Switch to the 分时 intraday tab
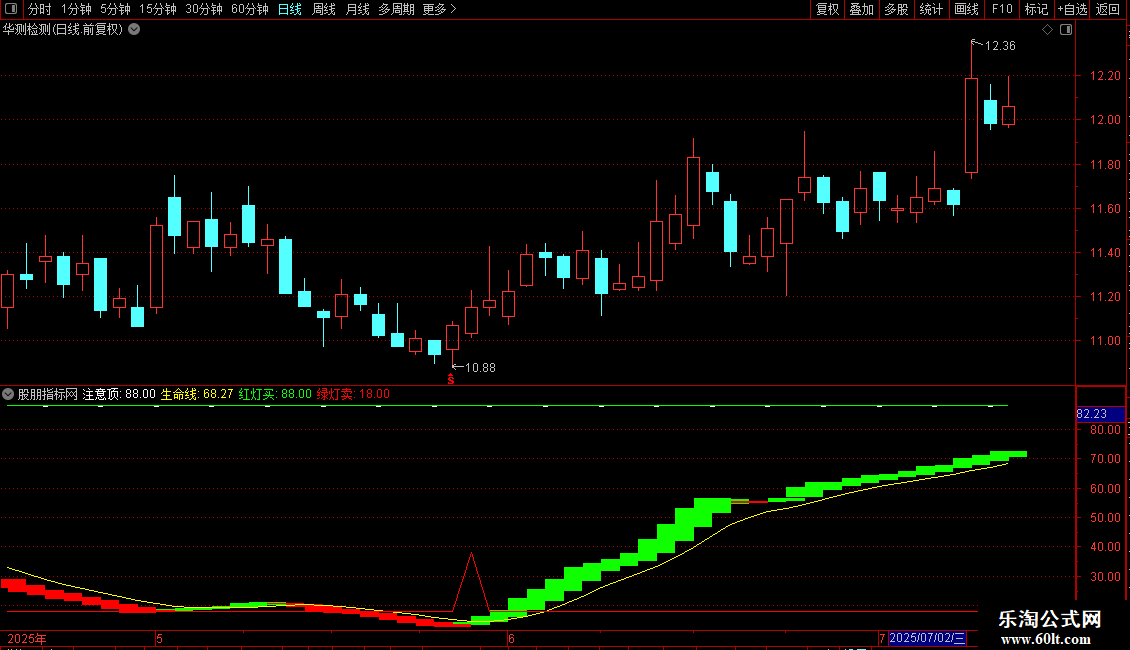 (x=40, y=9)
